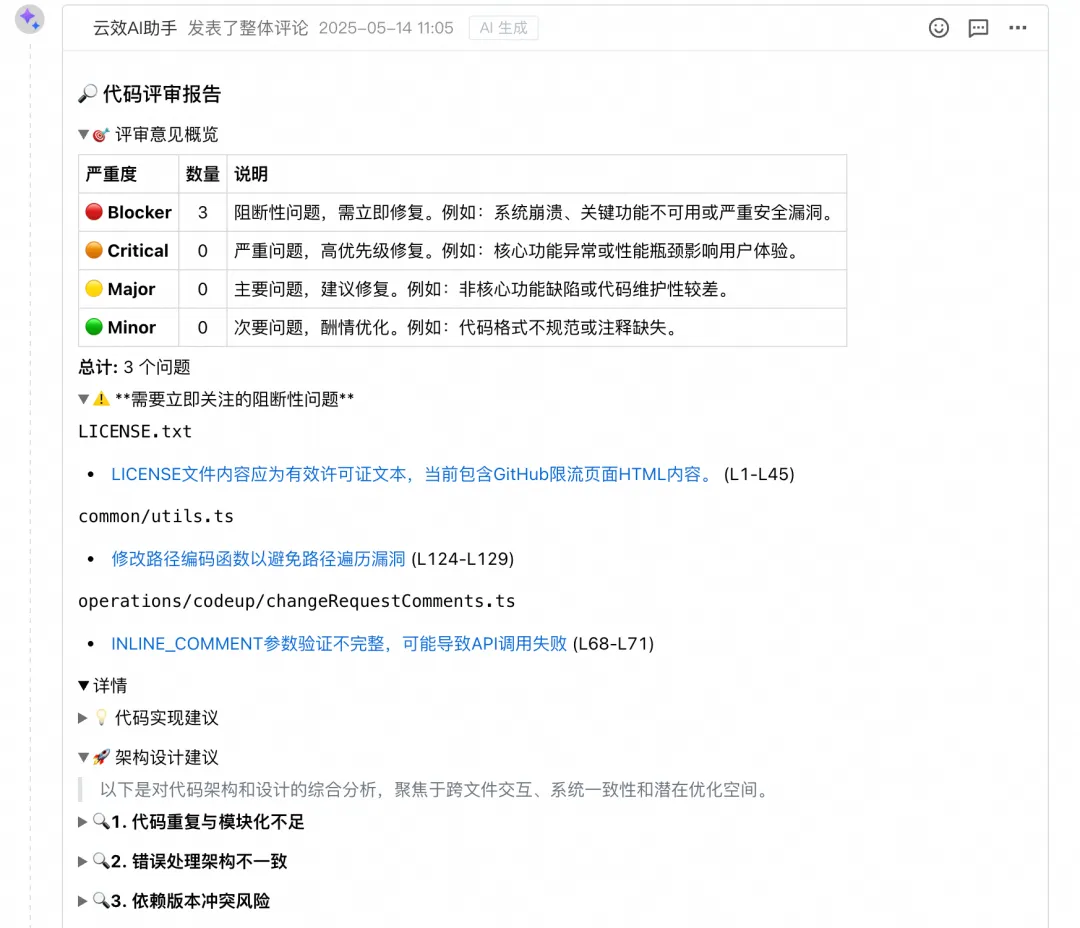Collapse the 详情 section
Screen dimensions: 1080x928
[83, 685]
